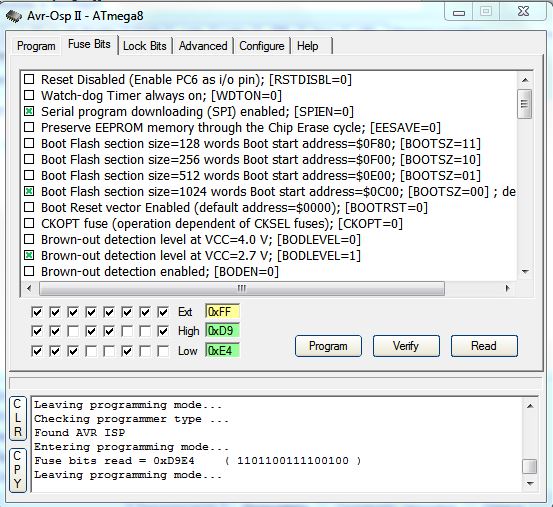
Task: Select Boot Flash size 256 words option
Action: coord(29,159)
